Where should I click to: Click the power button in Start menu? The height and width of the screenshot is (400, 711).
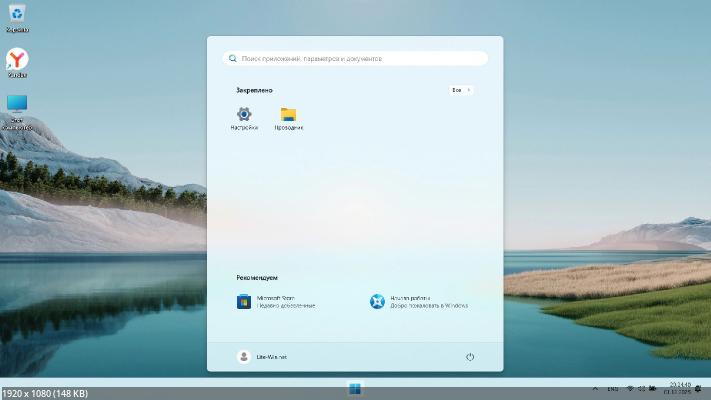click(470, 357)
